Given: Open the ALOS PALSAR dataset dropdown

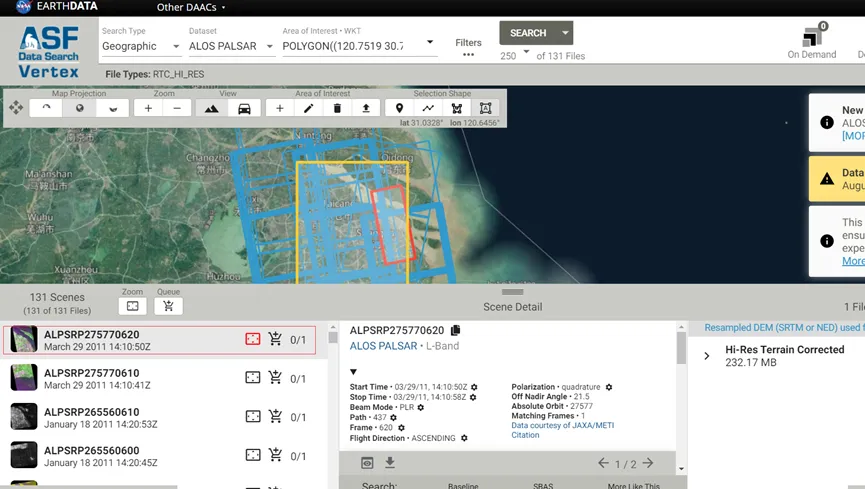Looking at the screenshot, I should click(x=232, y=46).
